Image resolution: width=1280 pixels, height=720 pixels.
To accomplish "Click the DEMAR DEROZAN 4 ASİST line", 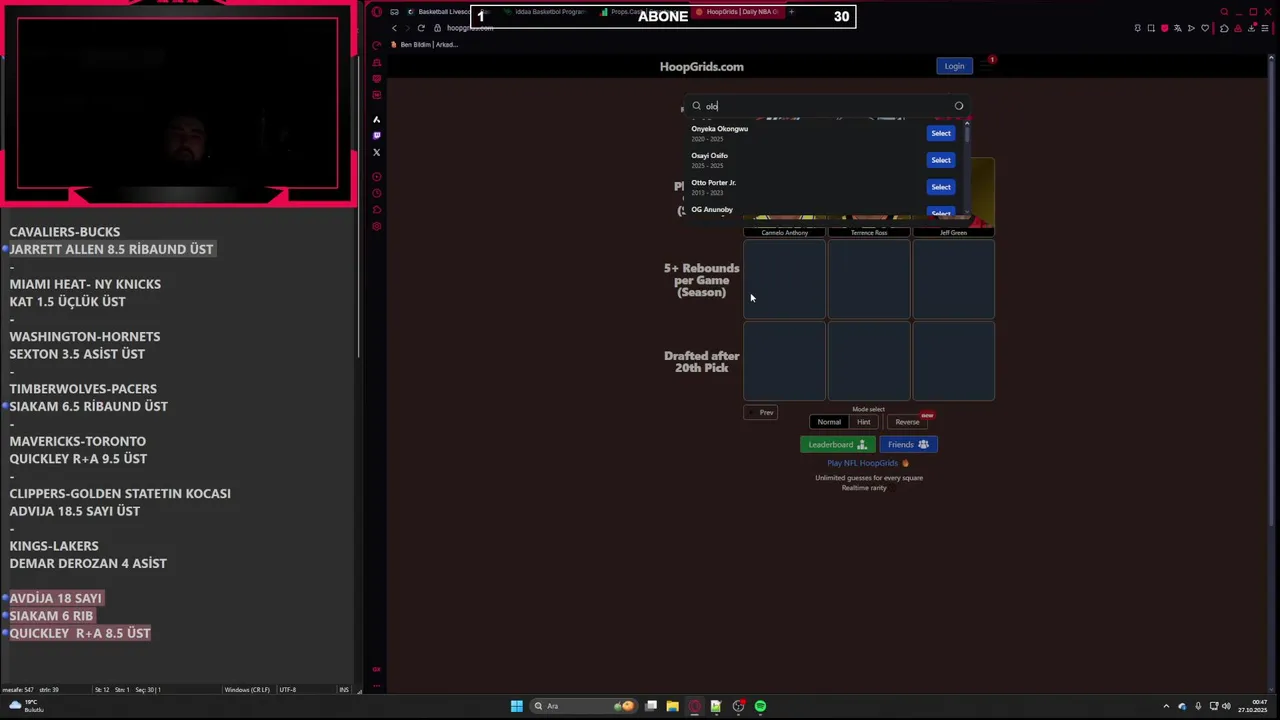I will (88, 563).
